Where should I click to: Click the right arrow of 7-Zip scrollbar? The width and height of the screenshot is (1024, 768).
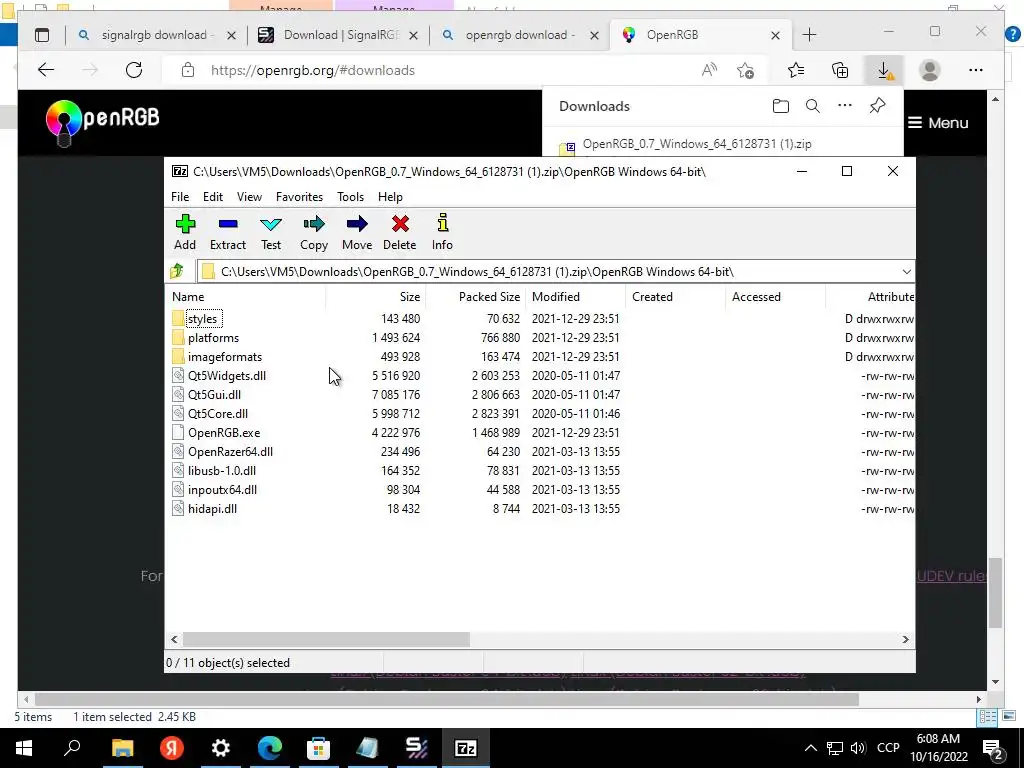[x=905, y=639]
